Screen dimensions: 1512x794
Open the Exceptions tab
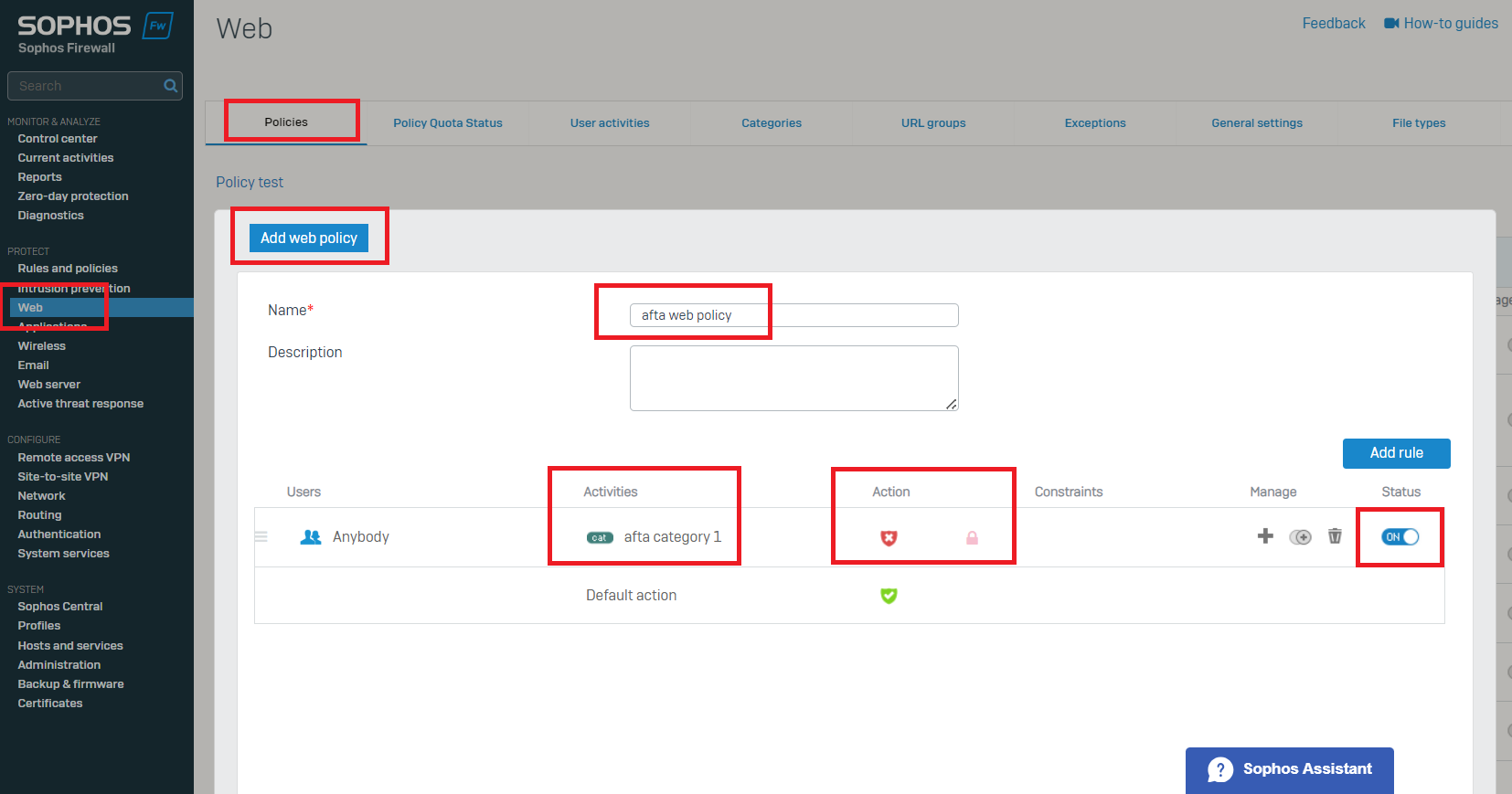1095,123
